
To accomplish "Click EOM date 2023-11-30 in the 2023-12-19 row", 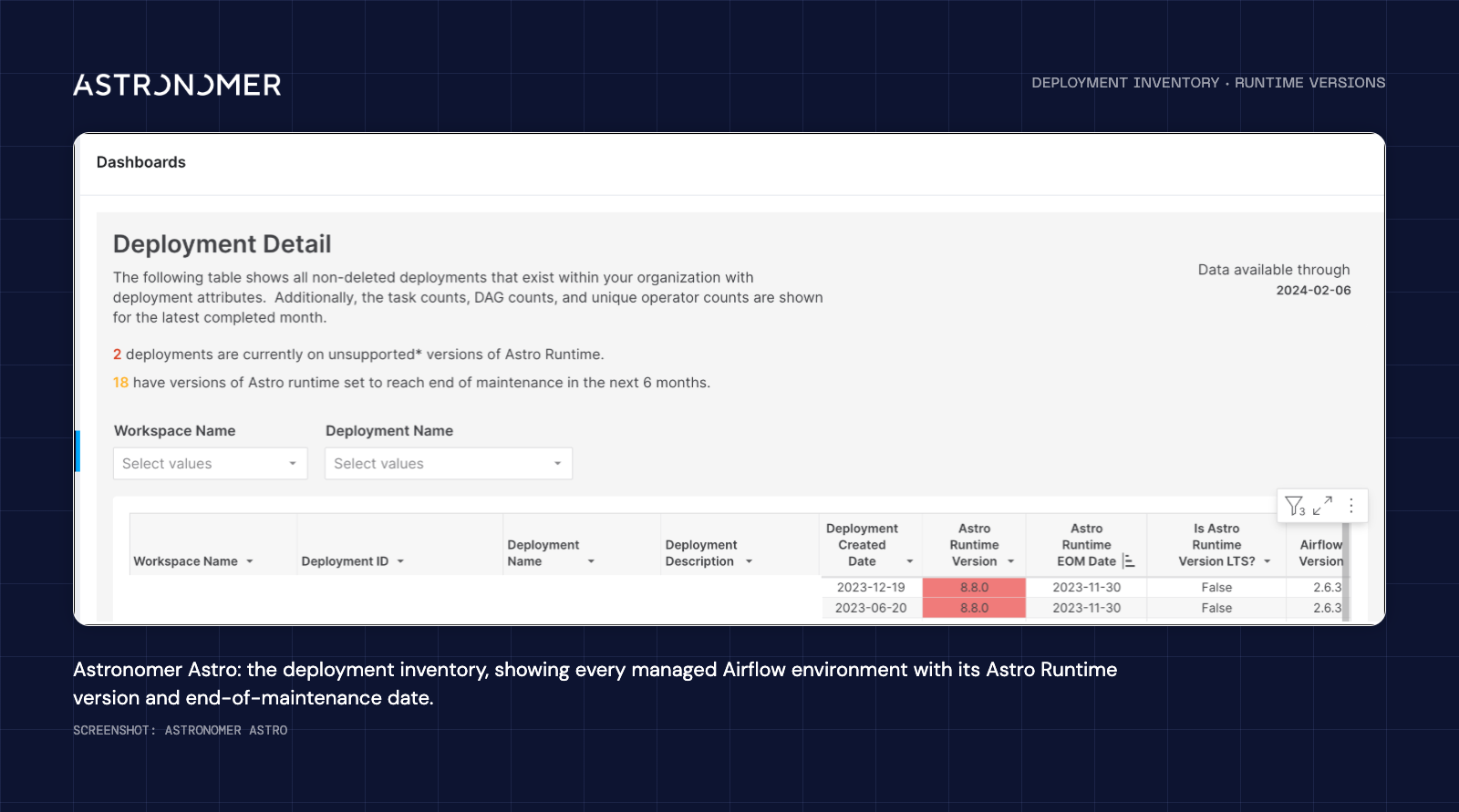I will (1086, 588).
